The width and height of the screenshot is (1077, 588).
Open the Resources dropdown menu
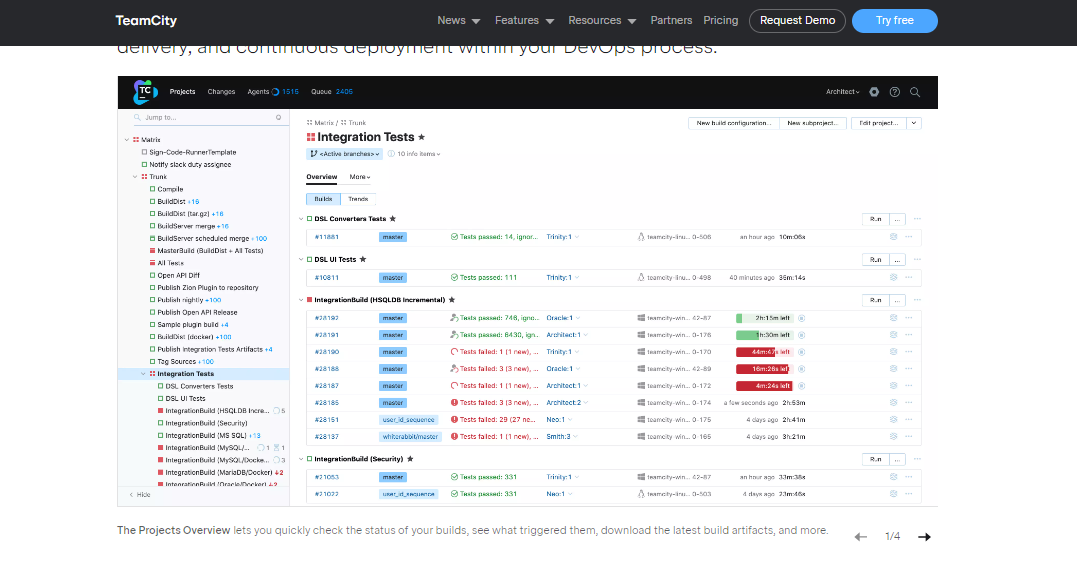click(x=602, y=21)
